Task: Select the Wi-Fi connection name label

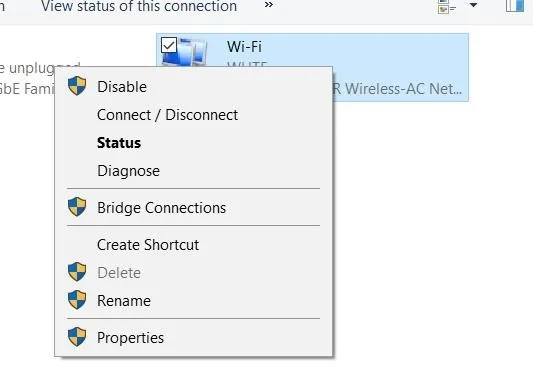Action: 244,47
